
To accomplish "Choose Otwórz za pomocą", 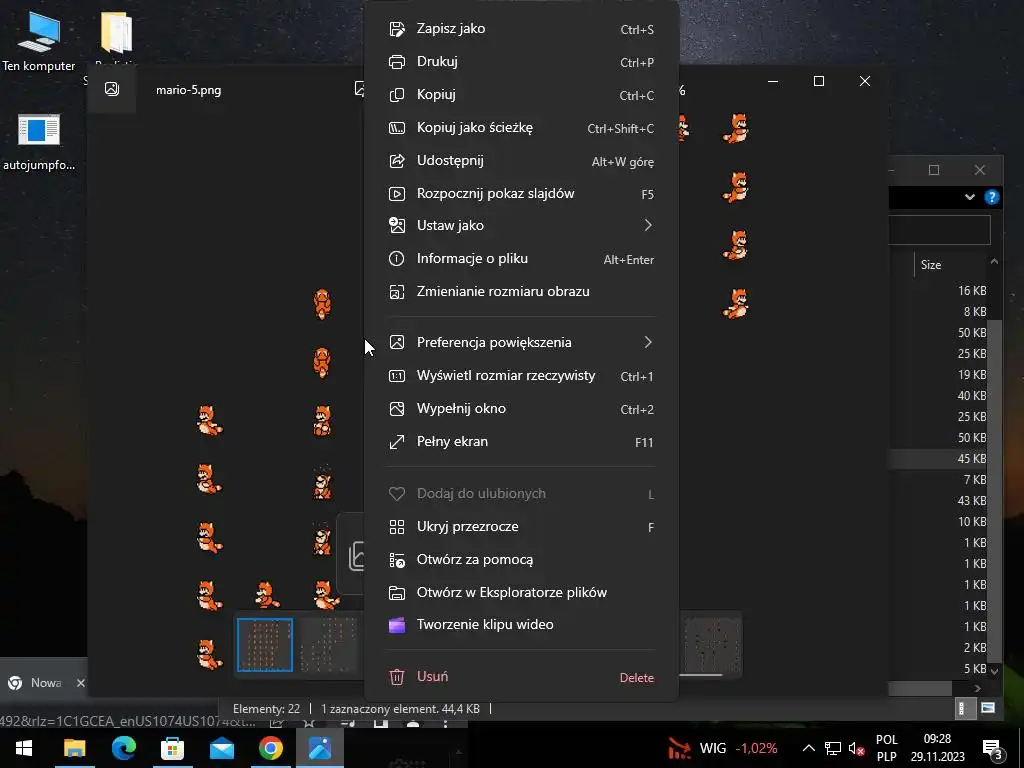I will click(521, 560).
